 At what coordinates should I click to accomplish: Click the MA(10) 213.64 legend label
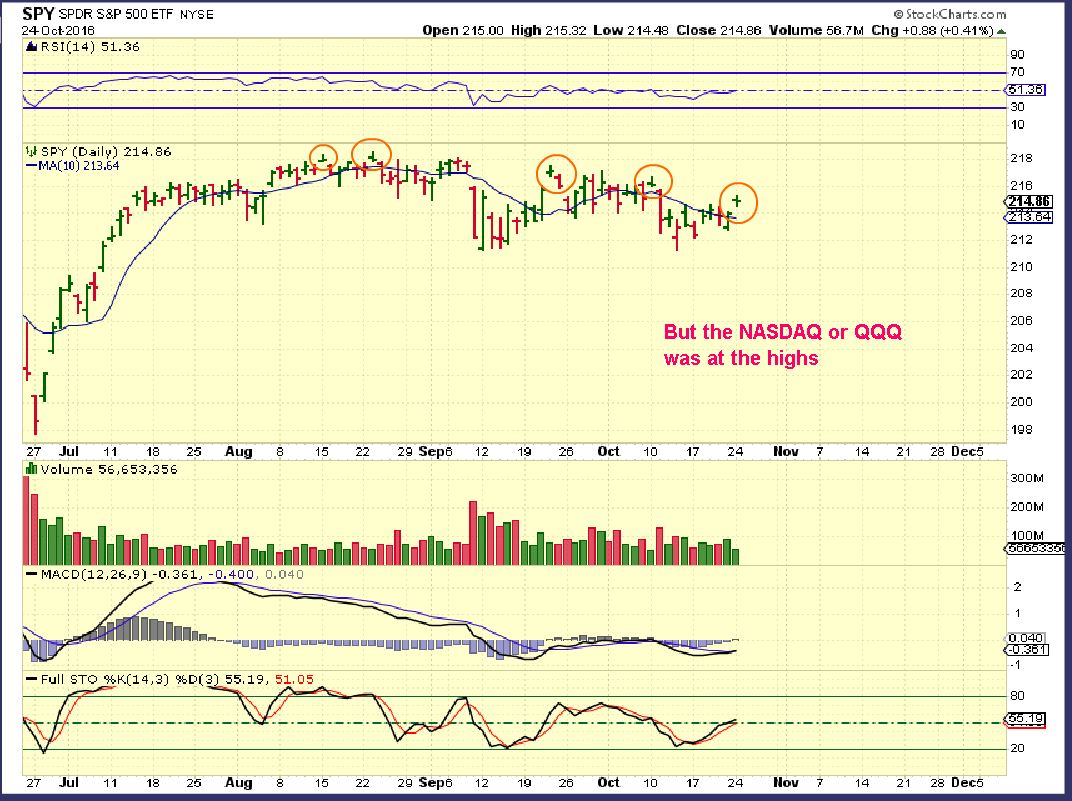click(79, 166)
